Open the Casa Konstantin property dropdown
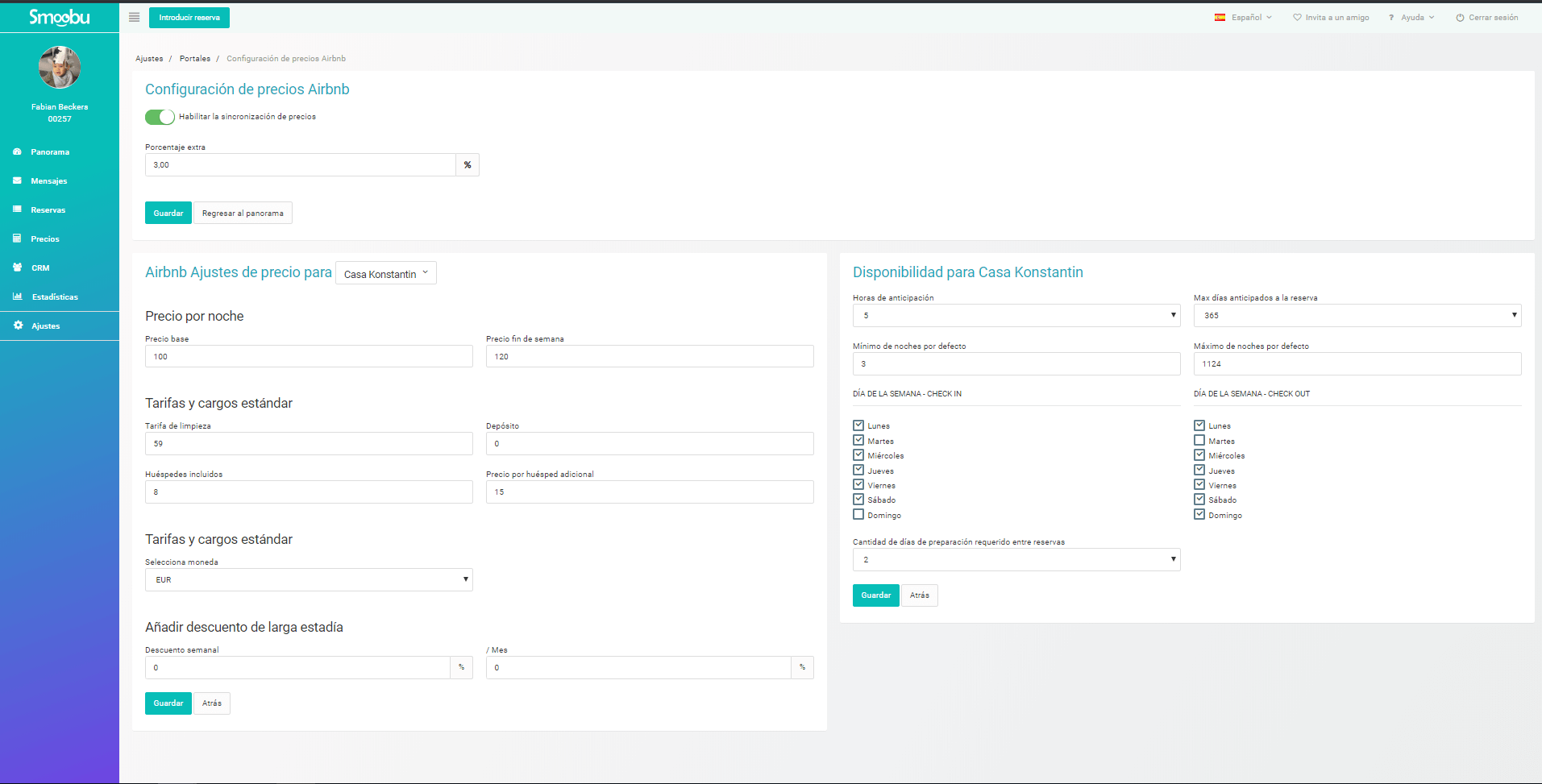Screen dimensions: 1542x784 (x=386, y=273)
